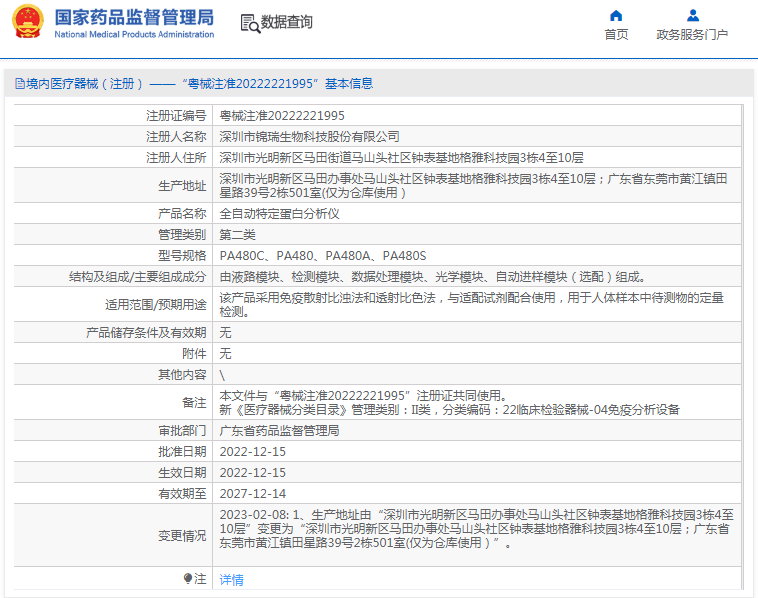
Task: Click the 政务服务门户 user icon
Action: pos(693,15)
